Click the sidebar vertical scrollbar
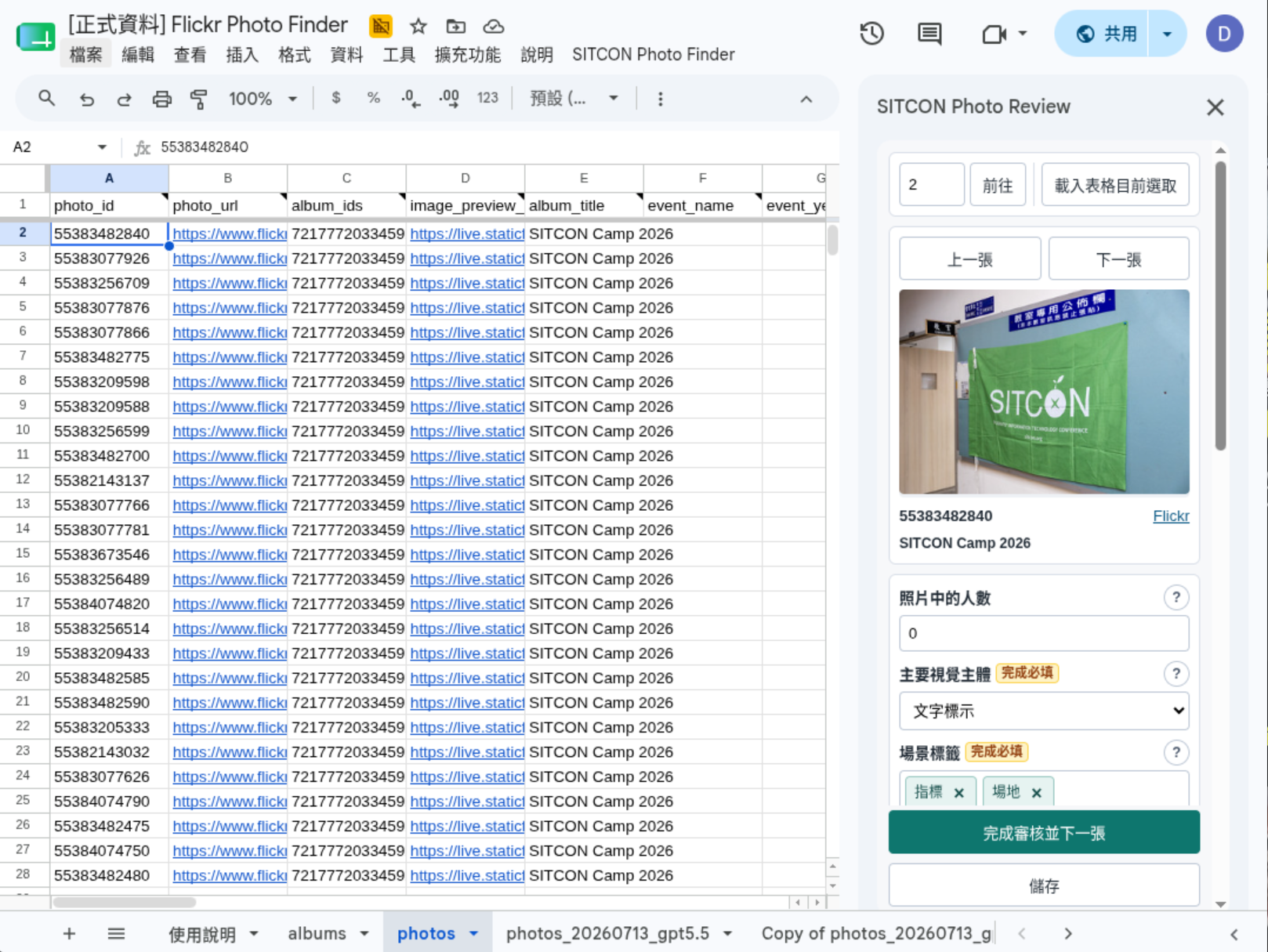 click(x=1220, y=306)
